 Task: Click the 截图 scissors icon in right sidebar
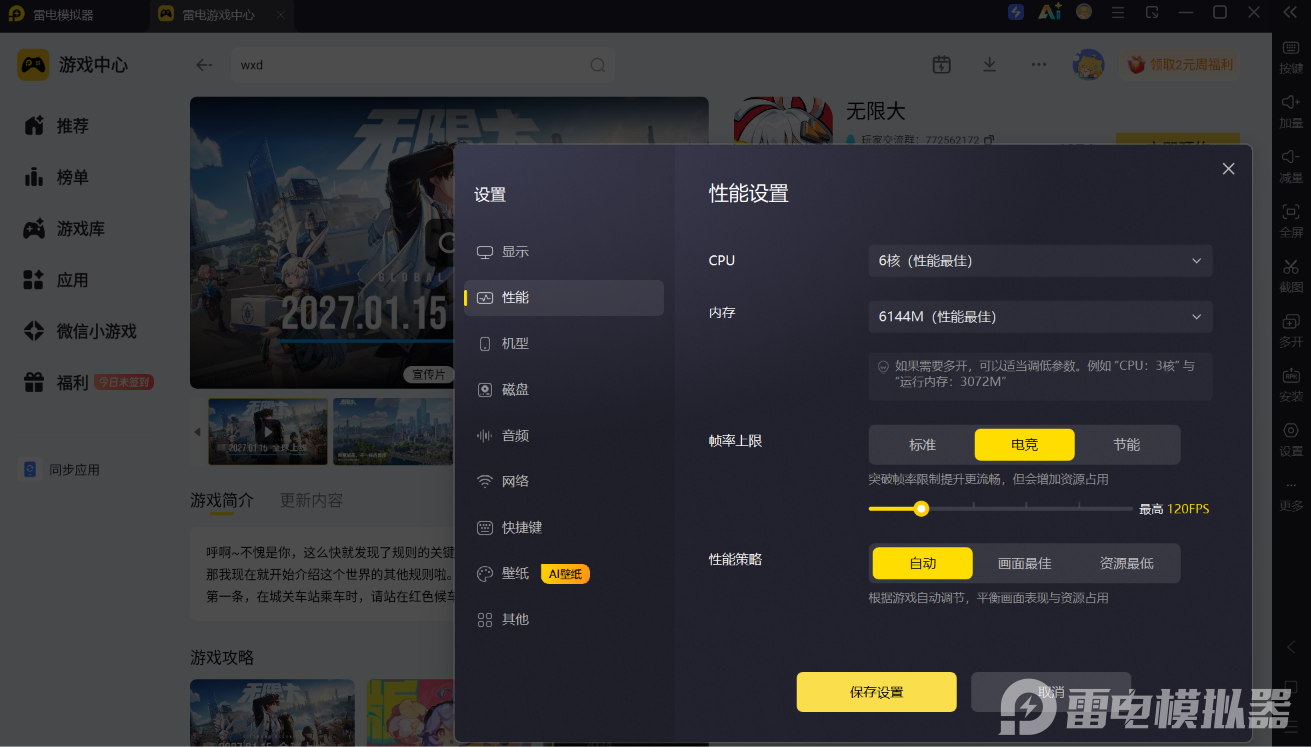1291,267
